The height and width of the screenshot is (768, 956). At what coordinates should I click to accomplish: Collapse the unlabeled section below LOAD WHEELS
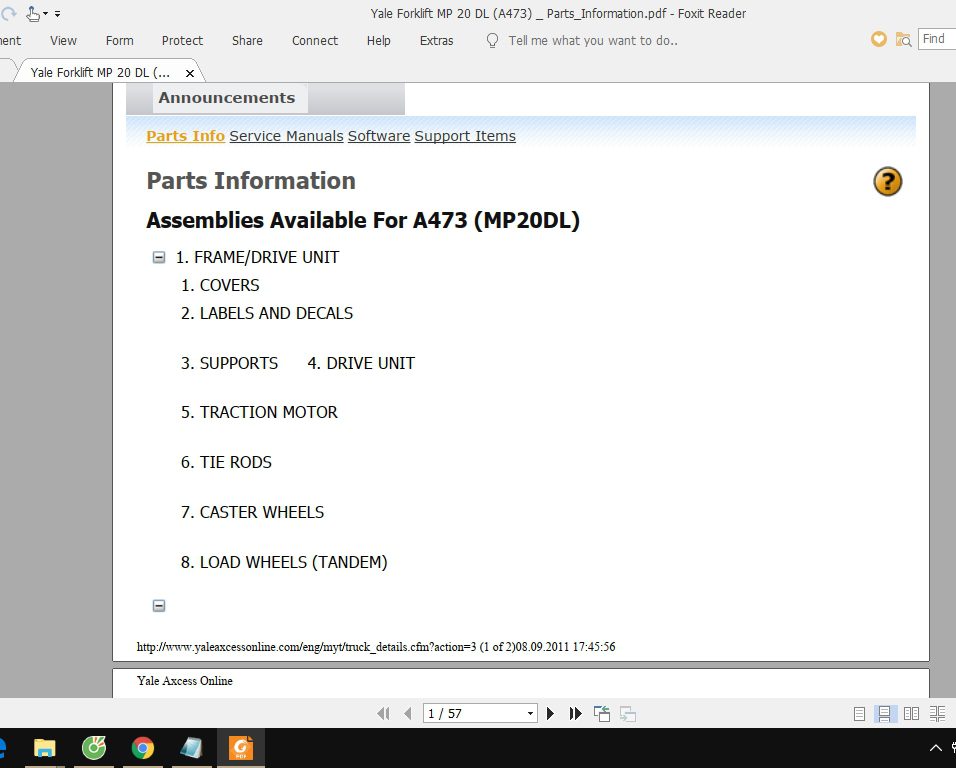[159, 605]
